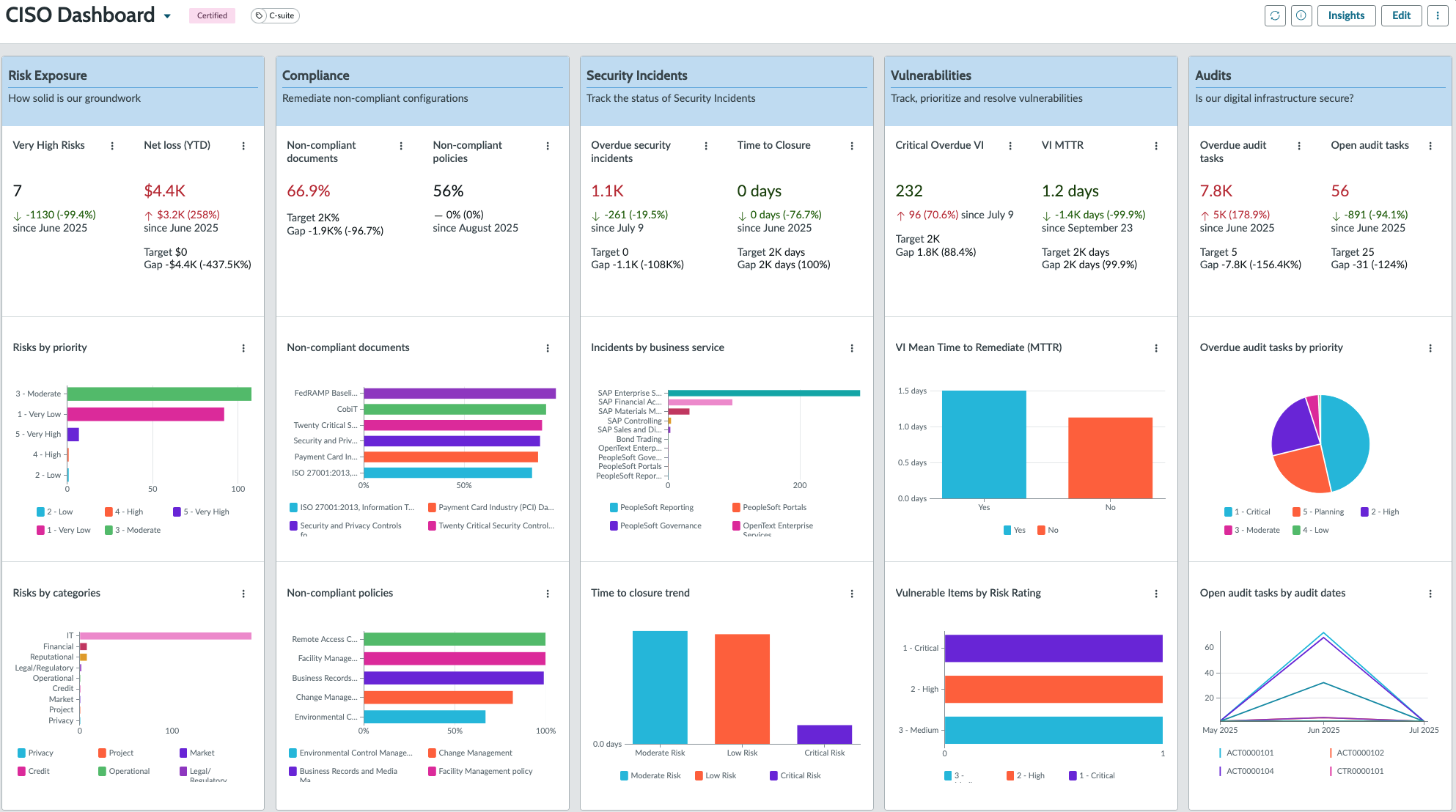Open Open audit tasks options menu

tap(1430, 146)
